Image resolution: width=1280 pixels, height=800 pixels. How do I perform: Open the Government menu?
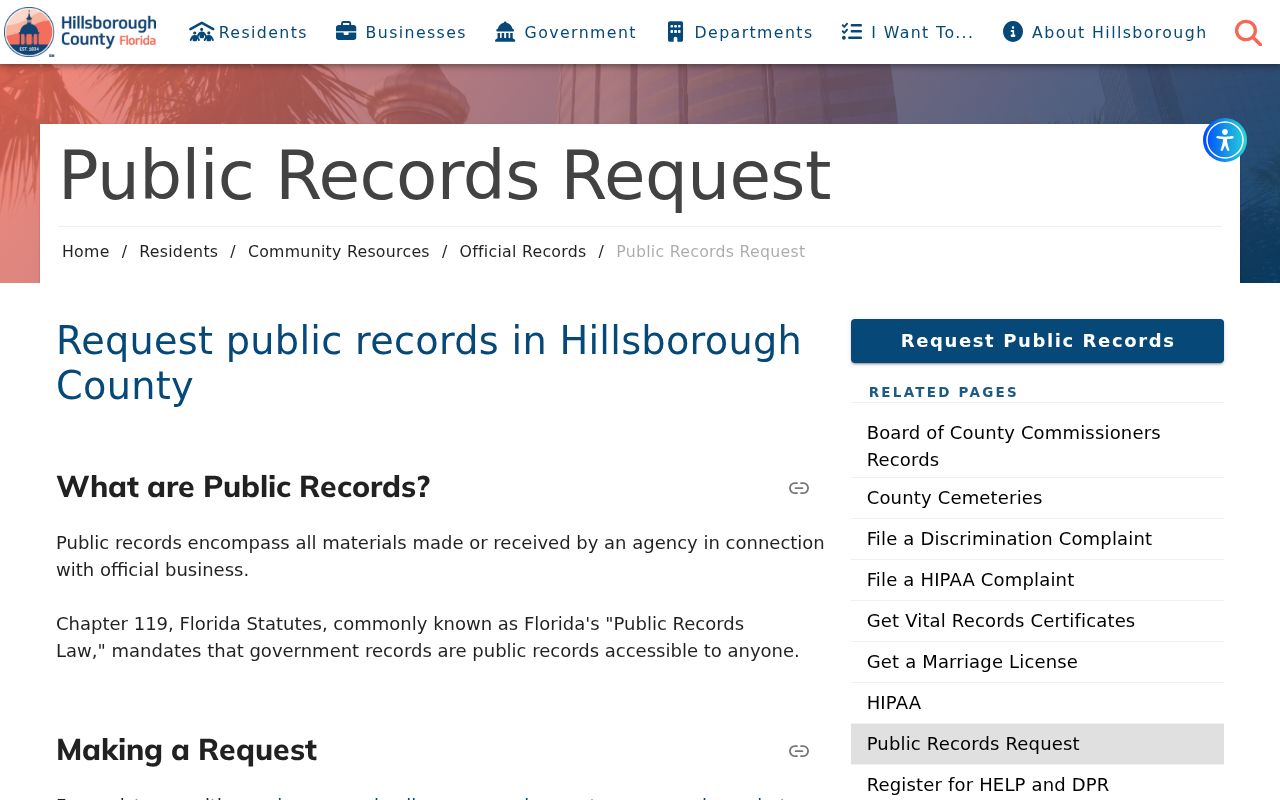tap(565, 32)
